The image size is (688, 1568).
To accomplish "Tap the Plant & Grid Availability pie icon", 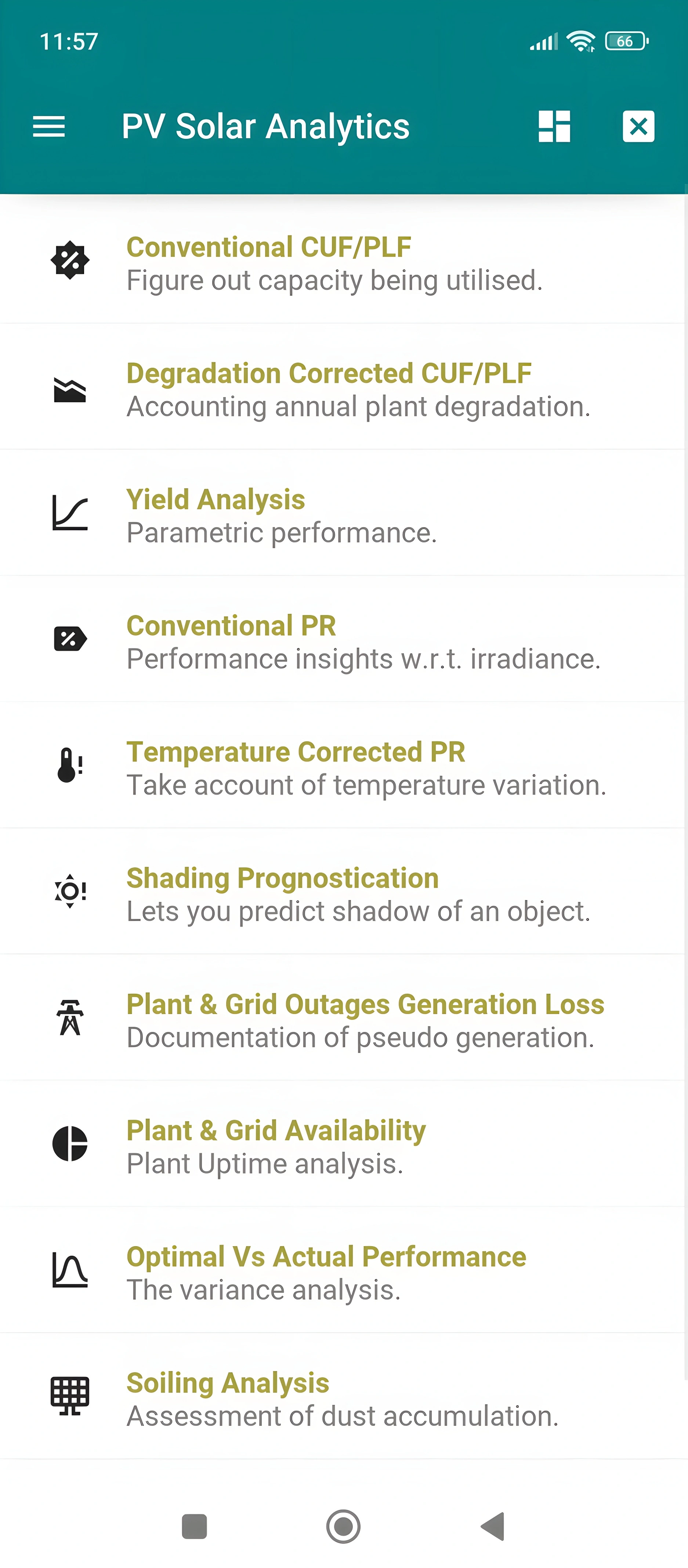I will (70, 1143).
